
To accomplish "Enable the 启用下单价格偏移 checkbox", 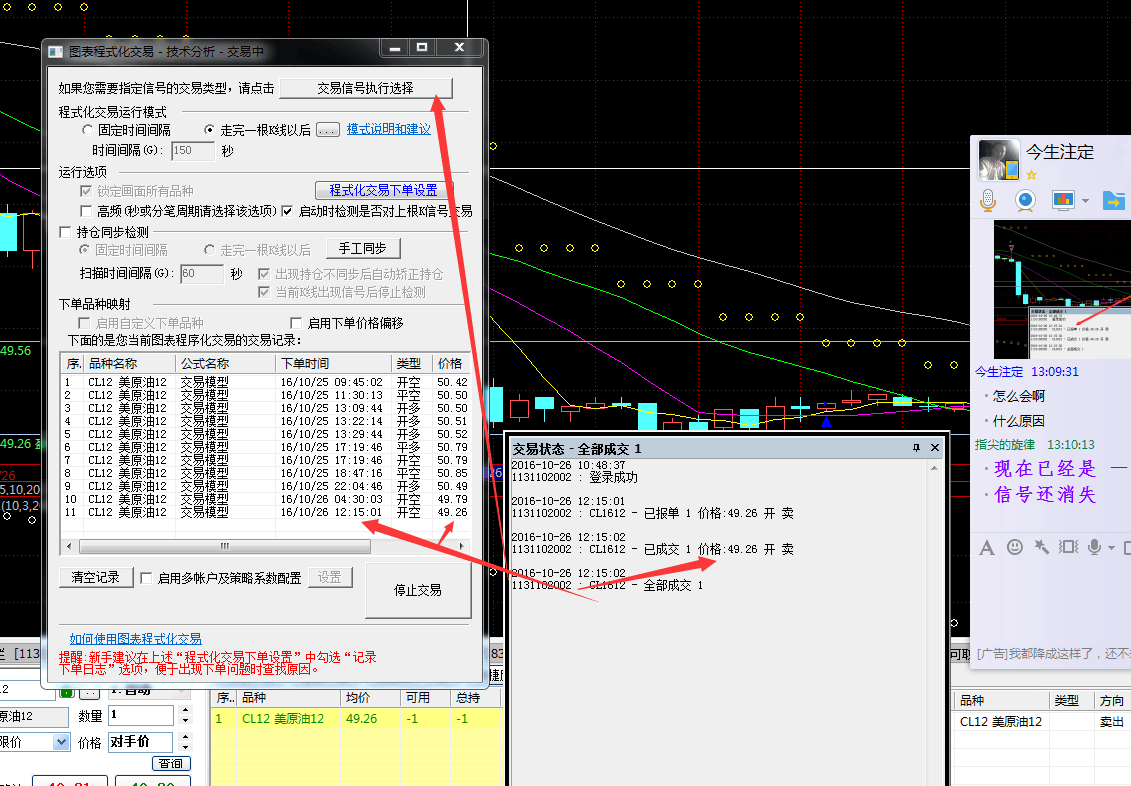I will (296, 323).
